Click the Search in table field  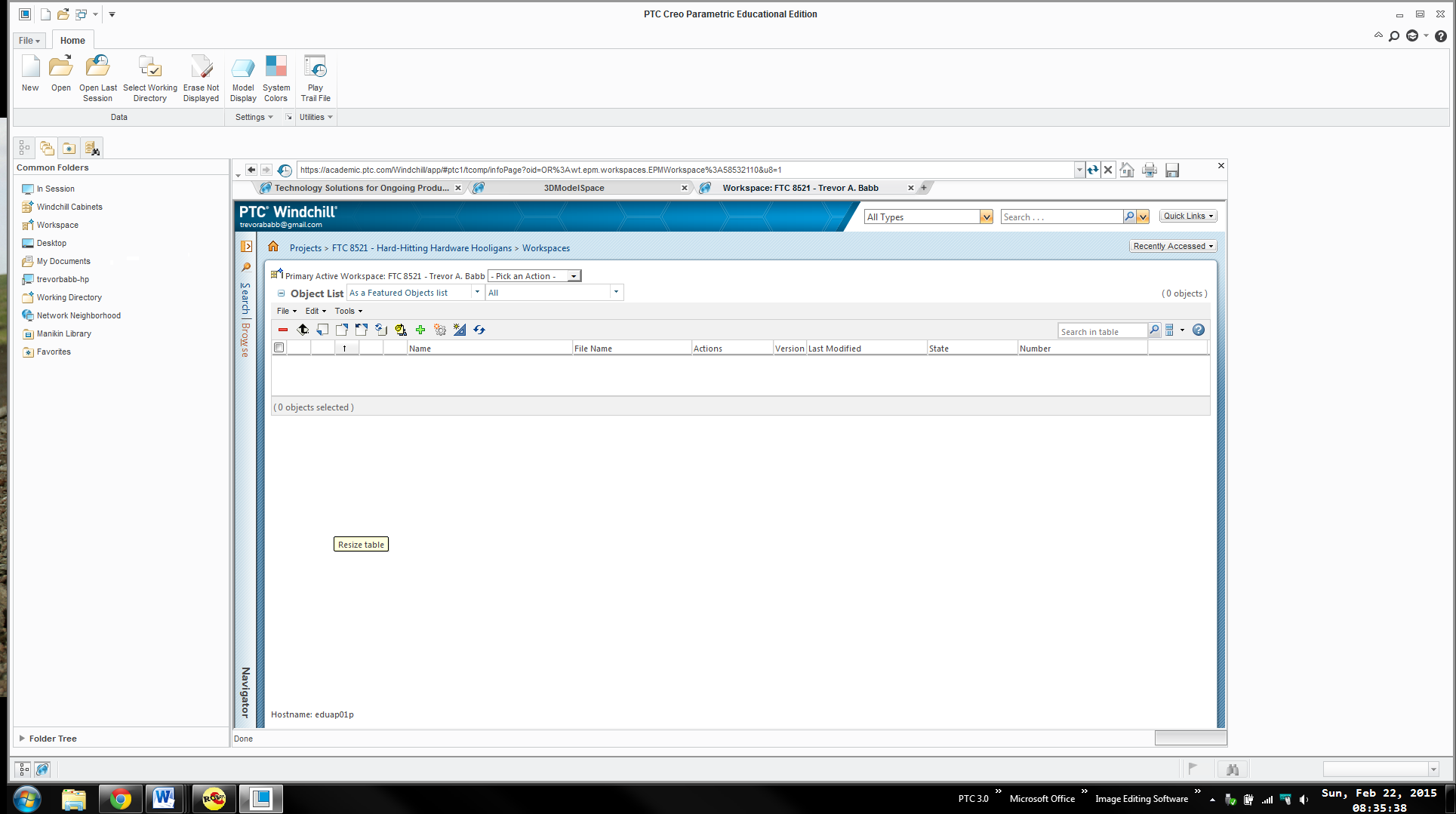pyautogui.click(x=1102, y=331)
